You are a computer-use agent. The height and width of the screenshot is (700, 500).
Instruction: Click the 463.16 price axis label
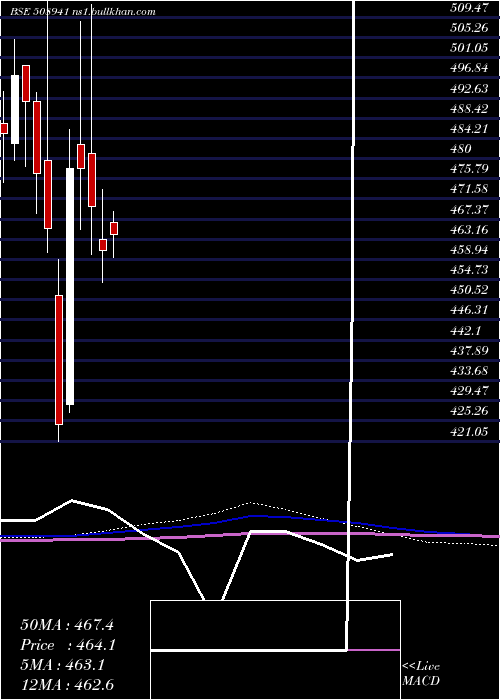coord(469,229)
